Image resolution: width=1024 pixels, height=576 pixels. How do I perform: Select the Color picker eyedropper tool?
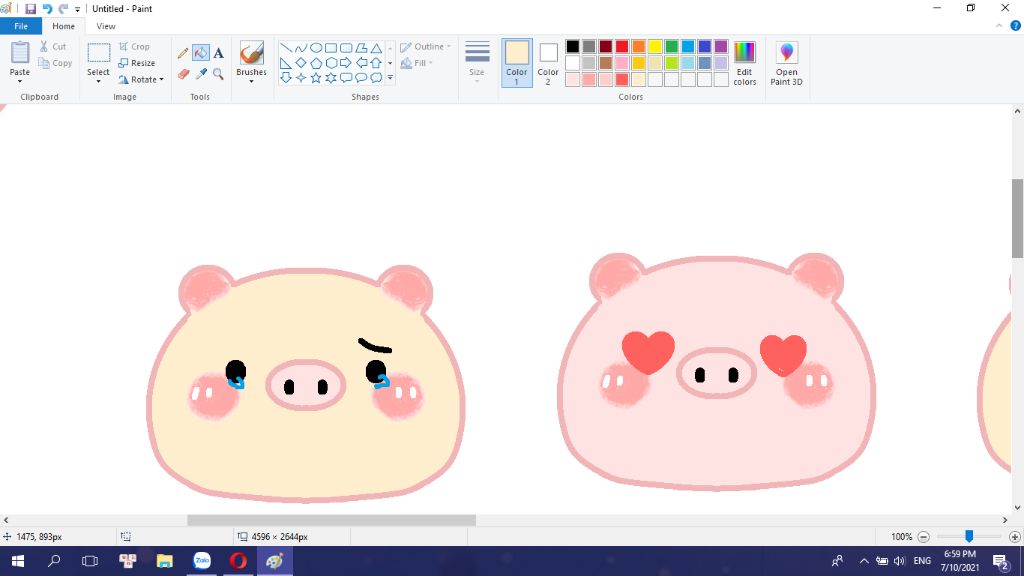point(201,74)
